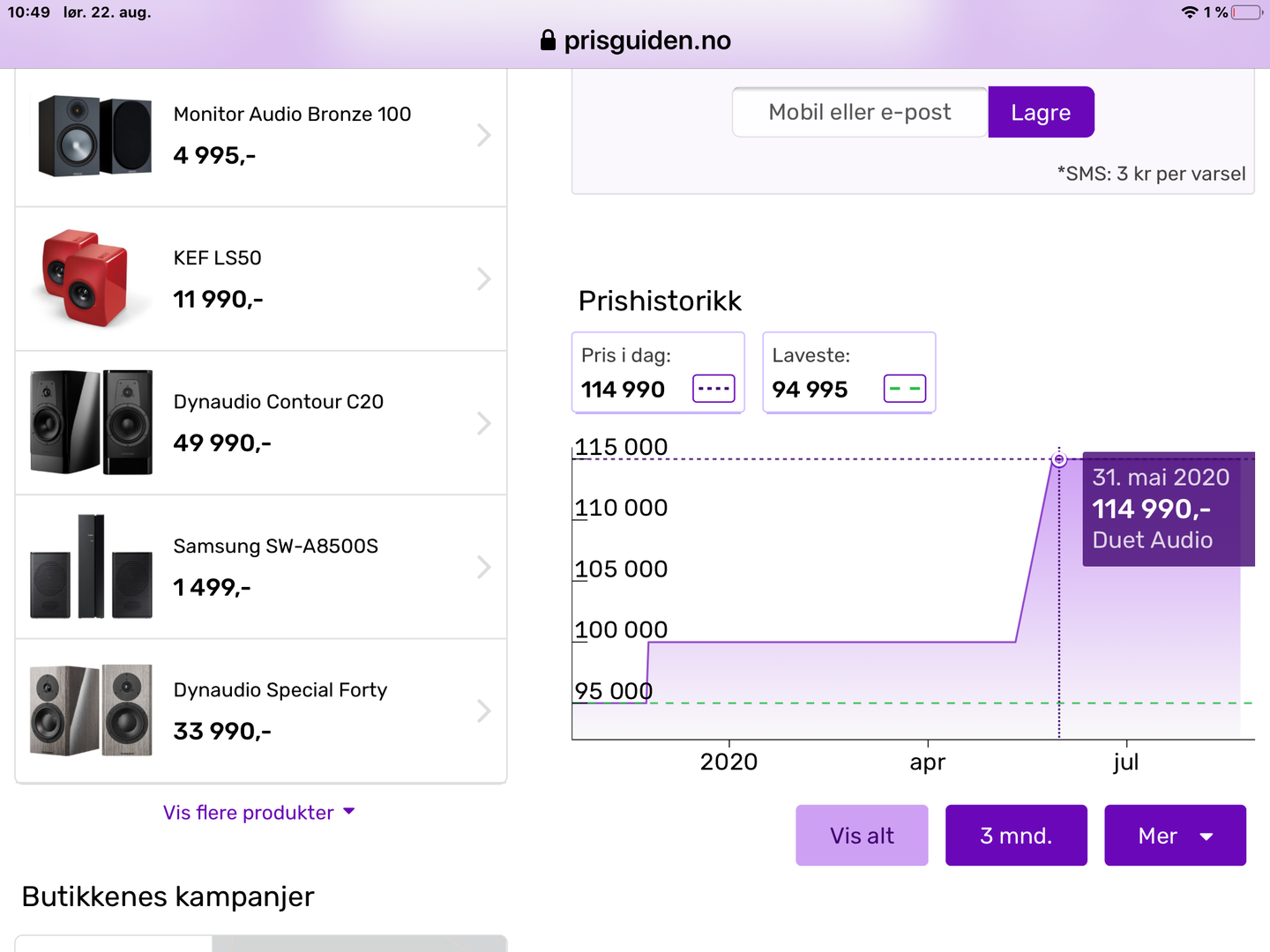Click the 31. mai 2020 chart data point

(x=1059, y=459)
